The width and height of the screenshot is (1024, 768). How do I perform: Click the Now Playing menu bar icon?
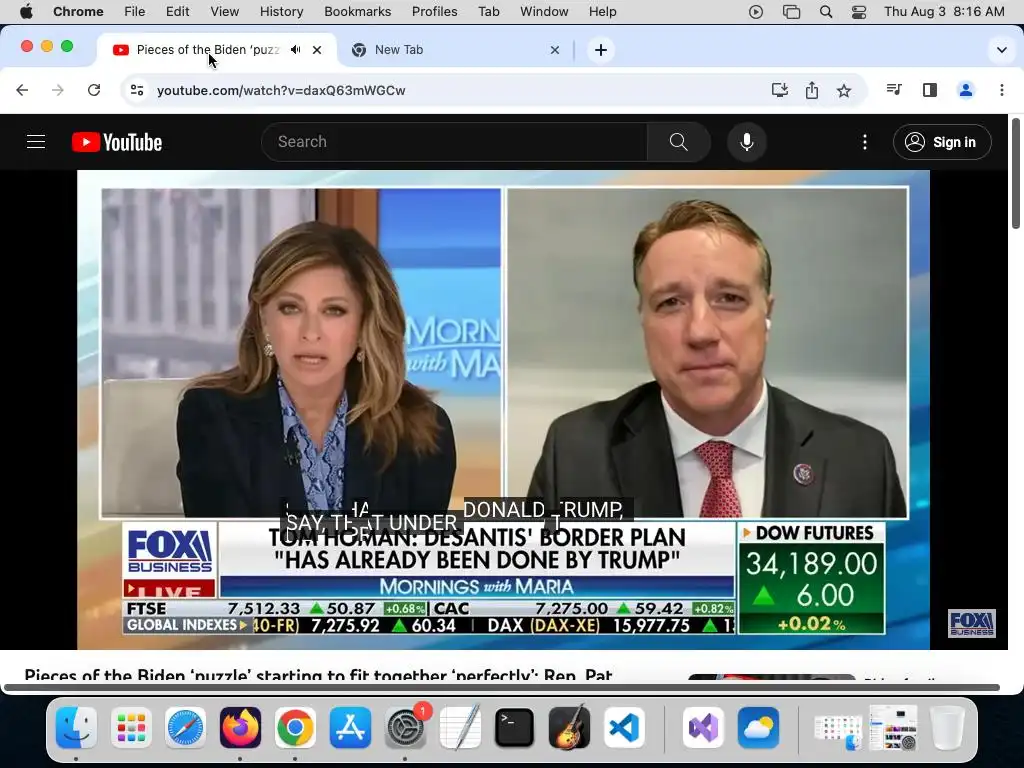coord(756,11)
